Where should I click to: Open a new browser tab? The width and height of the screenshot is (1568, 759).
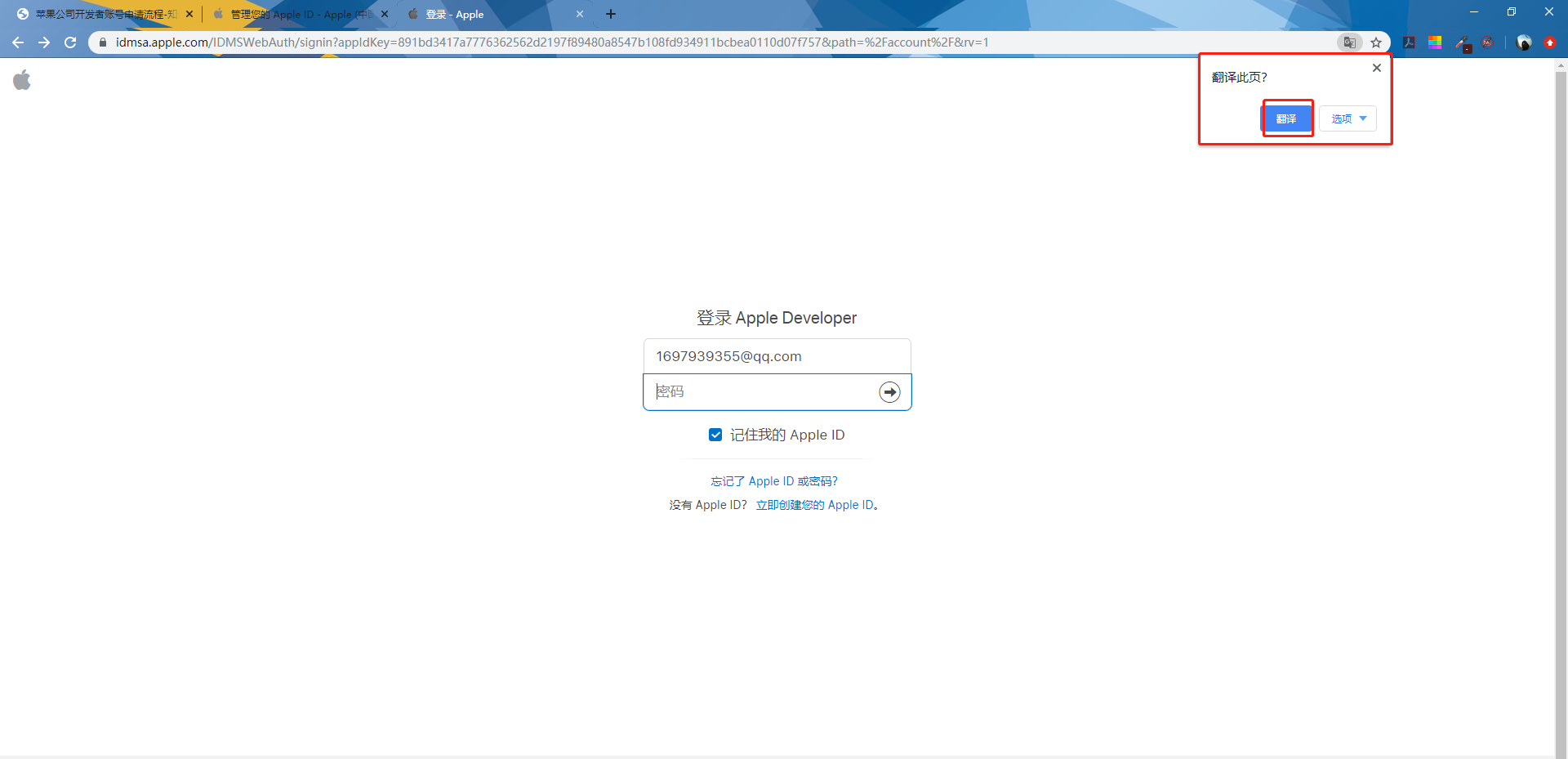(x=611, y=14)
